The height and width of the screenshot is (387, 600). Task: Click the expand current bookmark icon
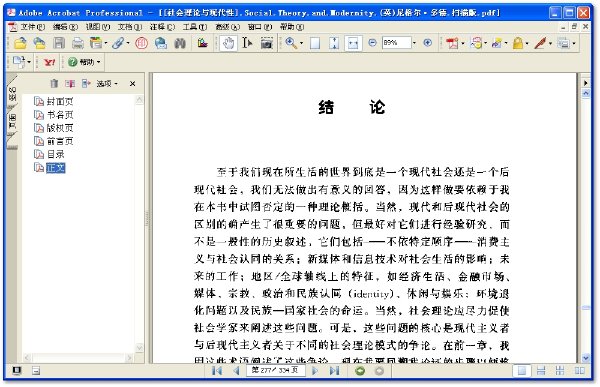(x=86, y=83)
